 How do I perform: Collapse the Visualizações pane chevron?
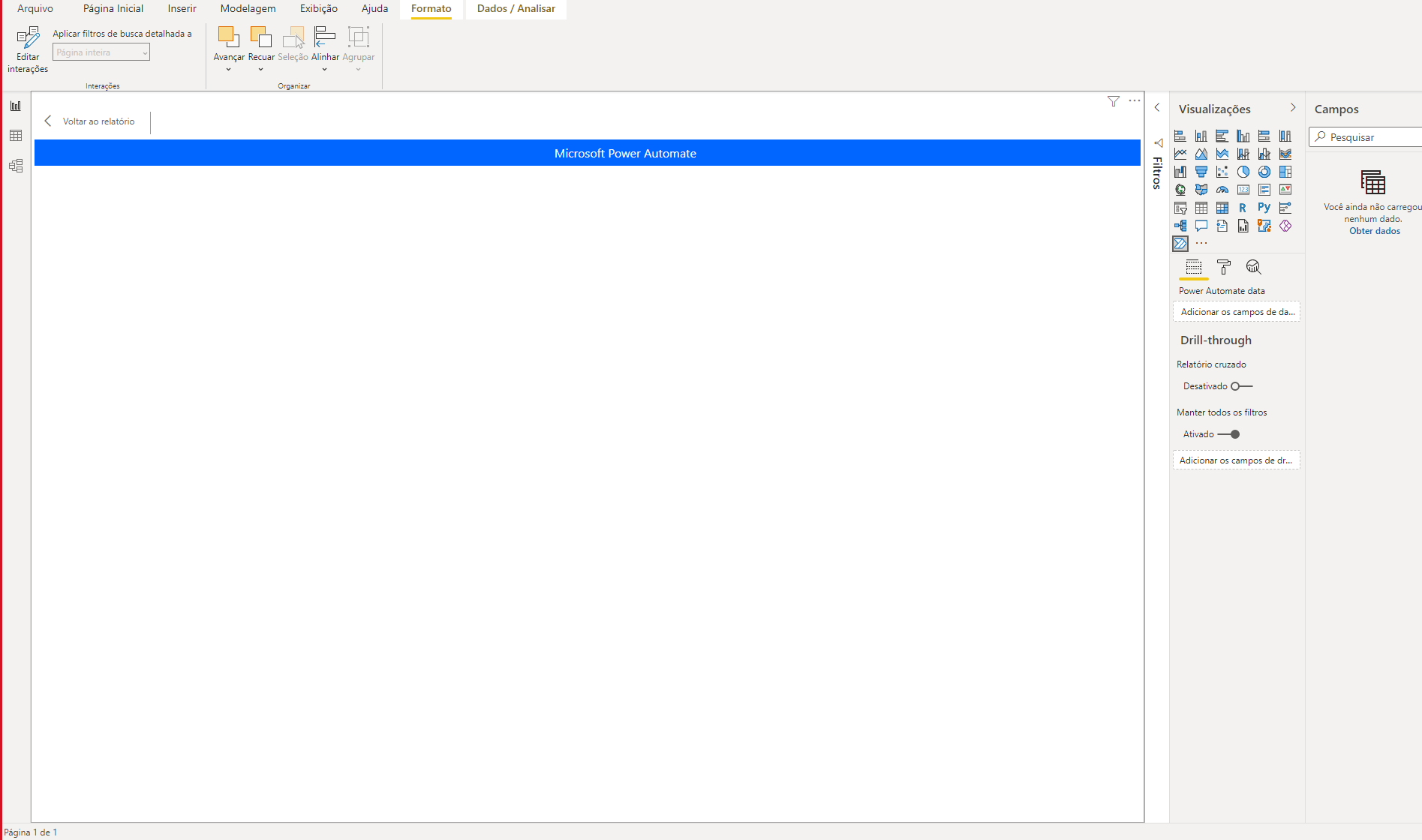1293,108
